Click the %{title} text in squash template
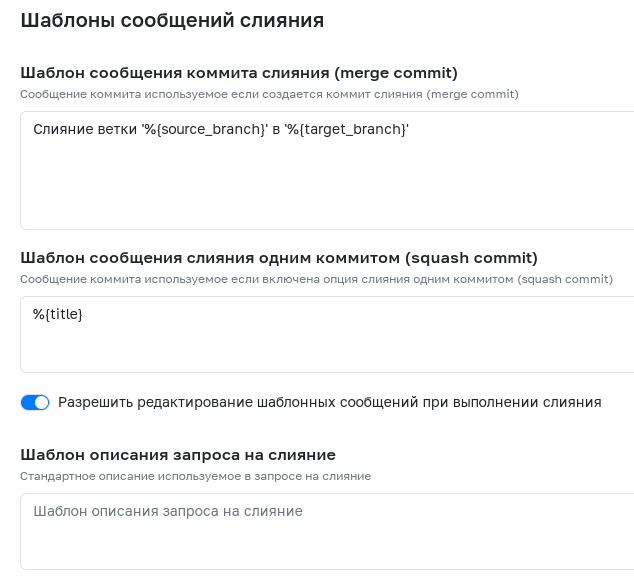Image resolution: width=634 pixels, height=586 pixels. 57,314
